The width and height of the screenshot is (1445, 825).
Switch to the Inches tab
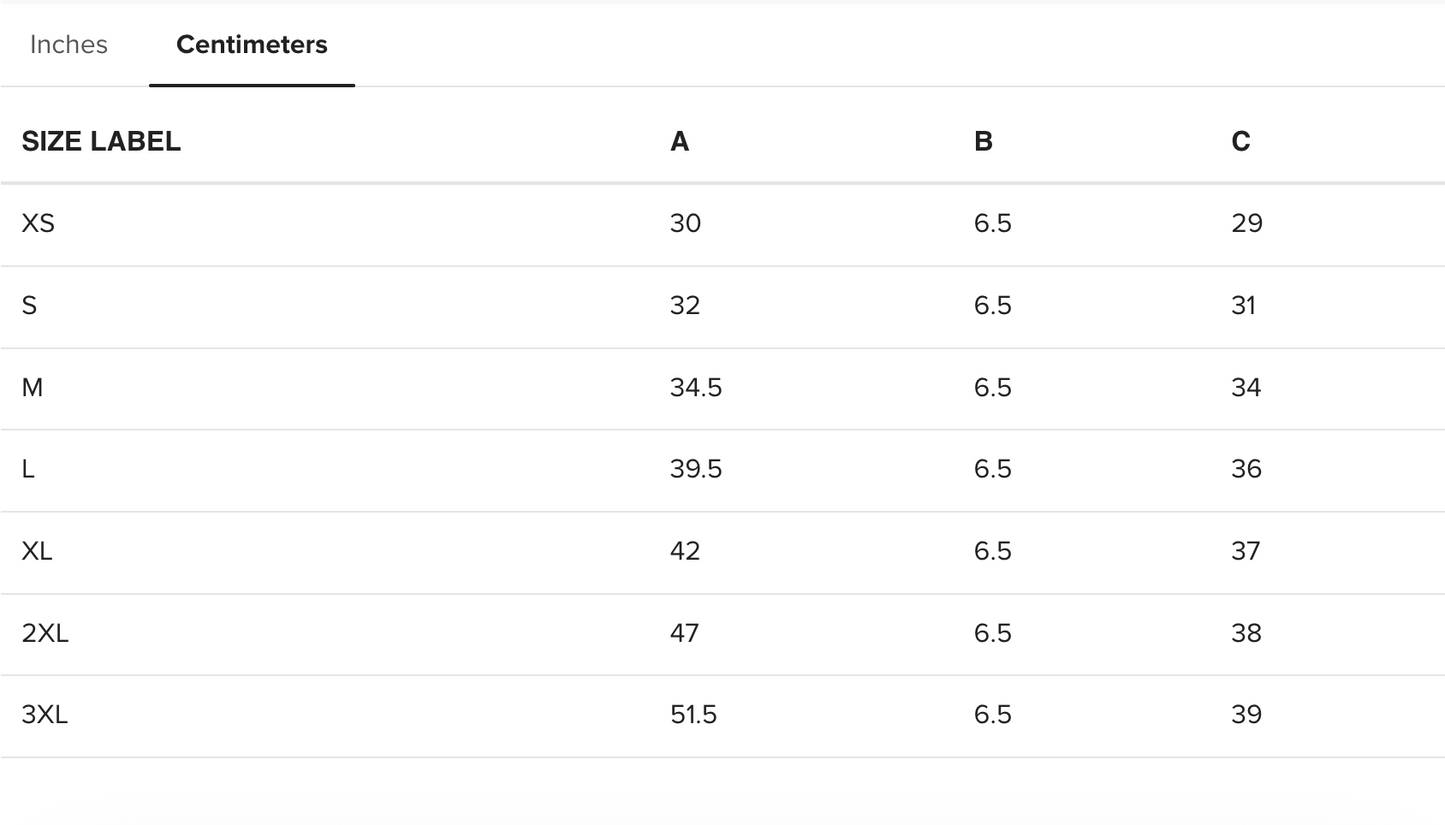69,45
